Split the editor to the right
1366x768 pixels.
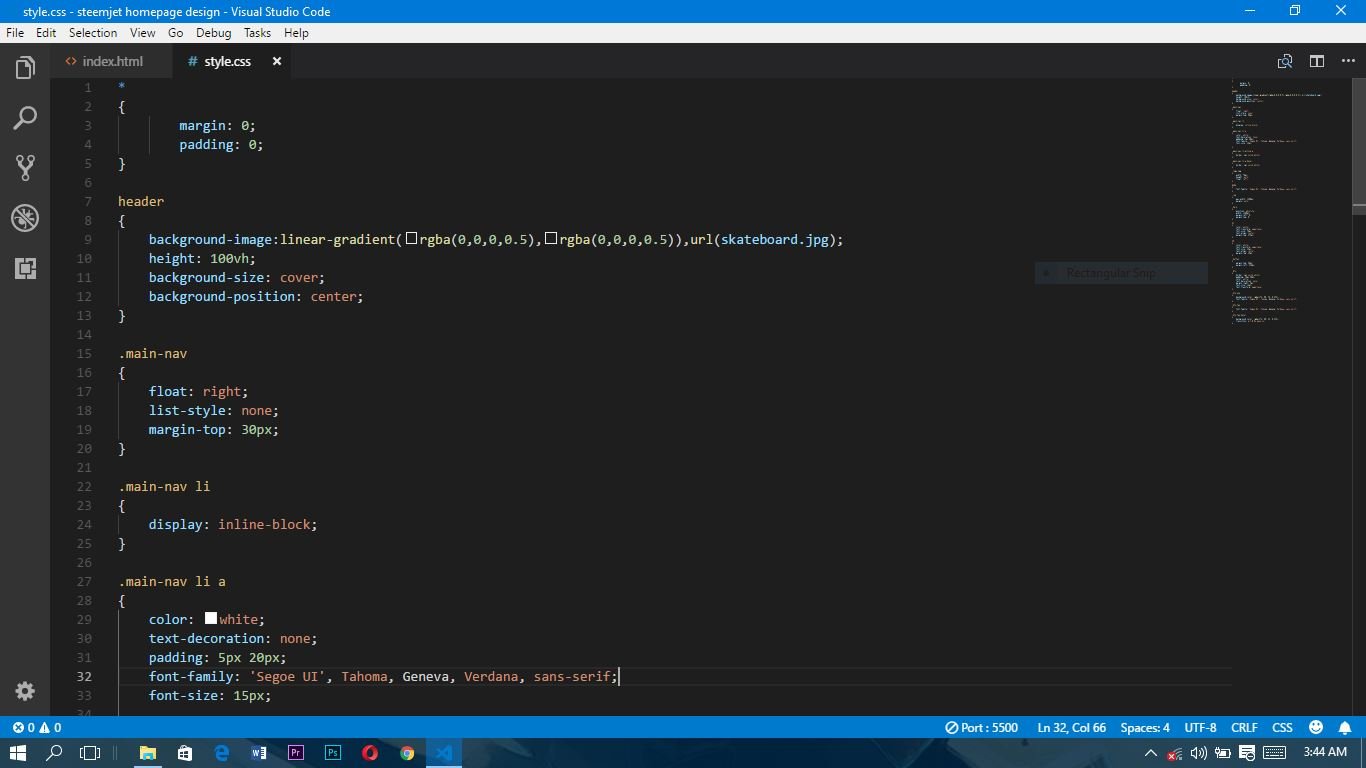(1317, 61)
